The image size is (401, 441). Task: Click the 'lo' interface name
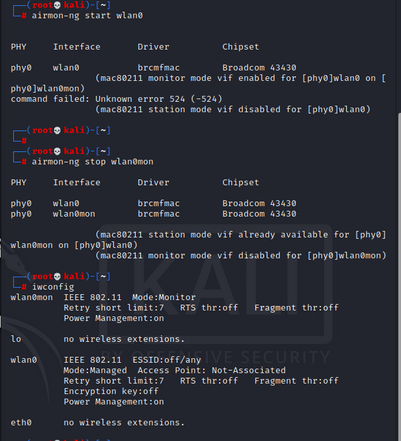point(16,339)
